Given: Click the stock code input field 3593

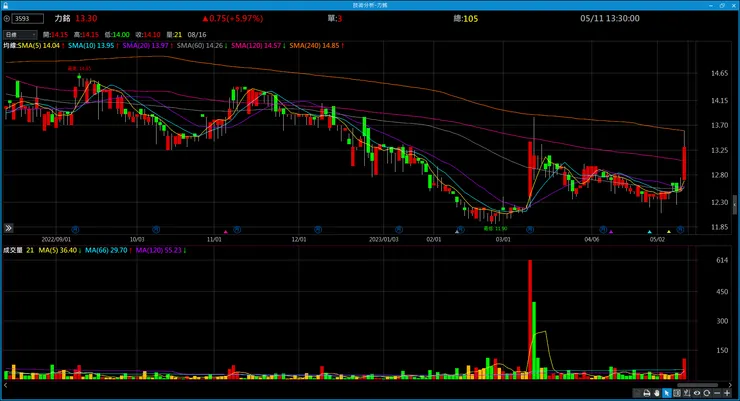Looking at the screenshot, I should pyautogui.click(x=28, y=19).
